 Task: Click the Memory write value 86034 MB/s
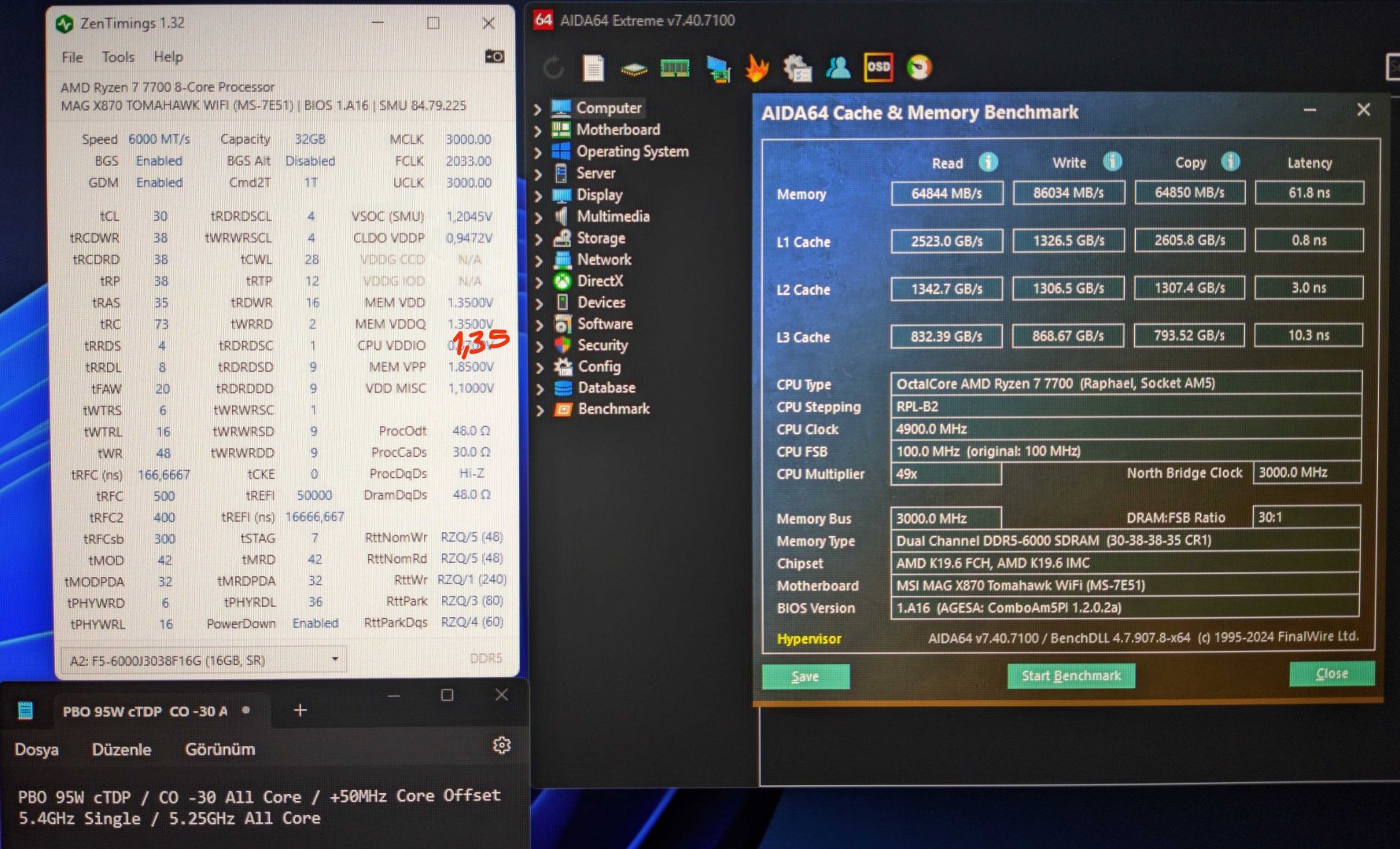(1068, 193)
